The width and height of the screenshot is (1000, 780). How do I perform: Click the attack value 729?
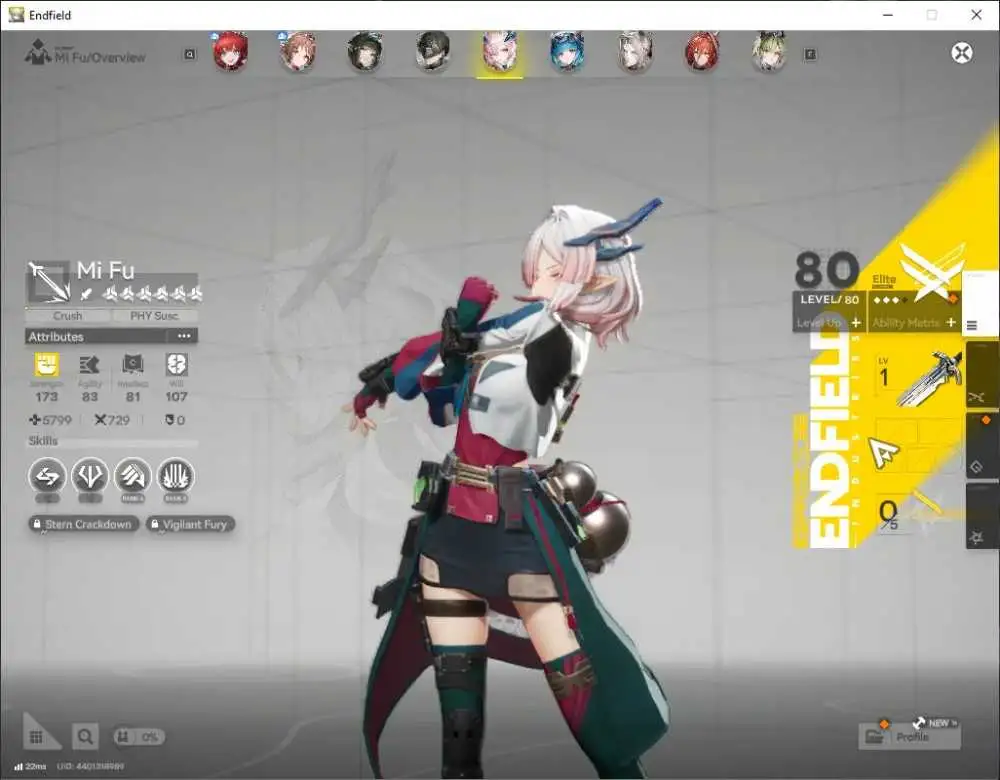click(112, 420)
